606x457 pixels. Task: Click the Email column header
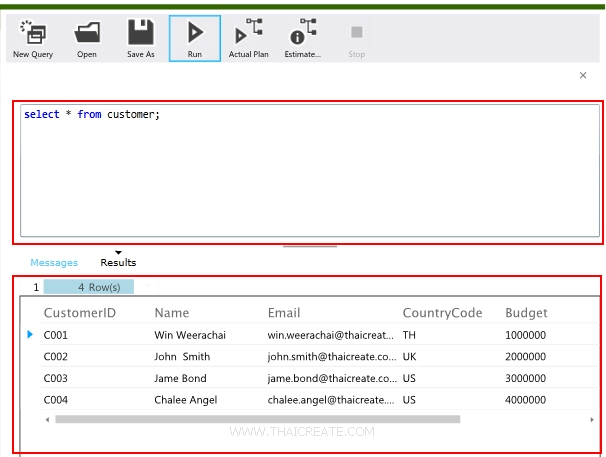[284, 313]
